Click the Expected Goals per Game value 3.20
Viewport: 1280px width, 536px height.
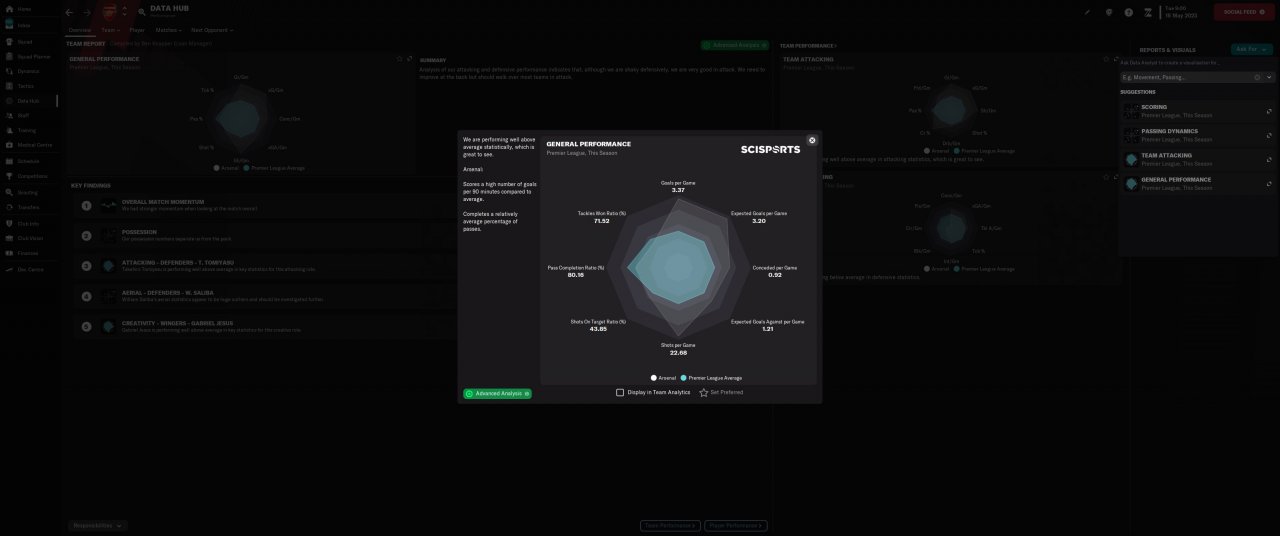(x=759, y=220)
